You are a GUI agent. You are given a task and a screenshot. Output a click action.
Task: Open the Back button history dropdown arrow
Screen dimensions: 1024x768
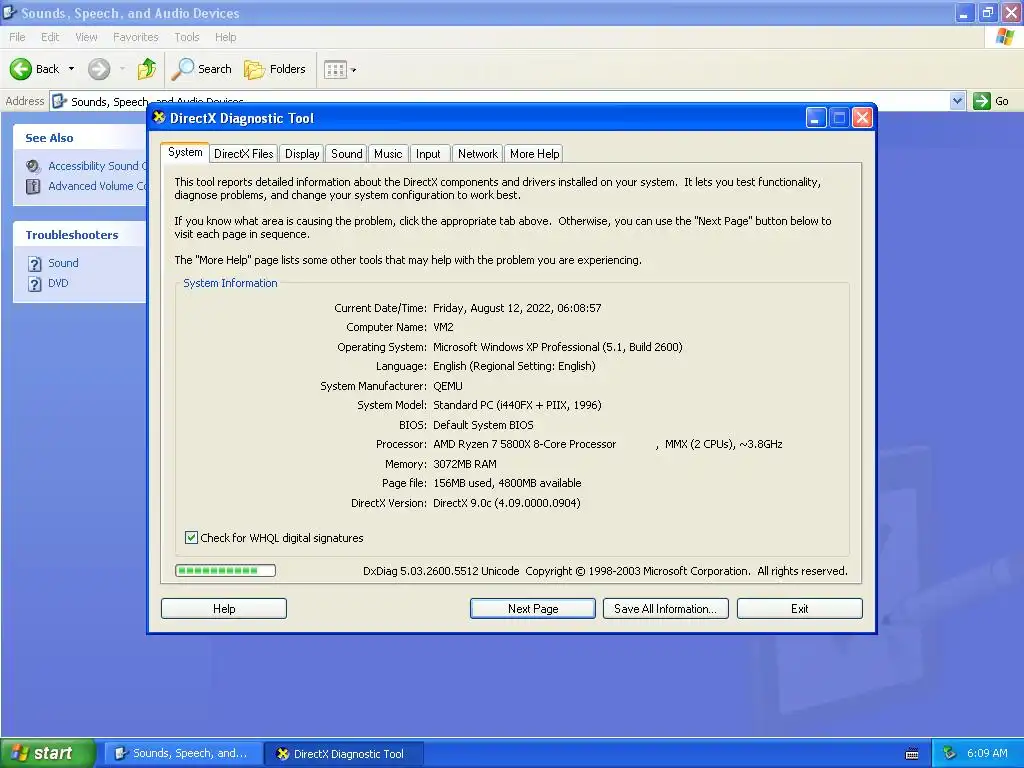[71, 69]
